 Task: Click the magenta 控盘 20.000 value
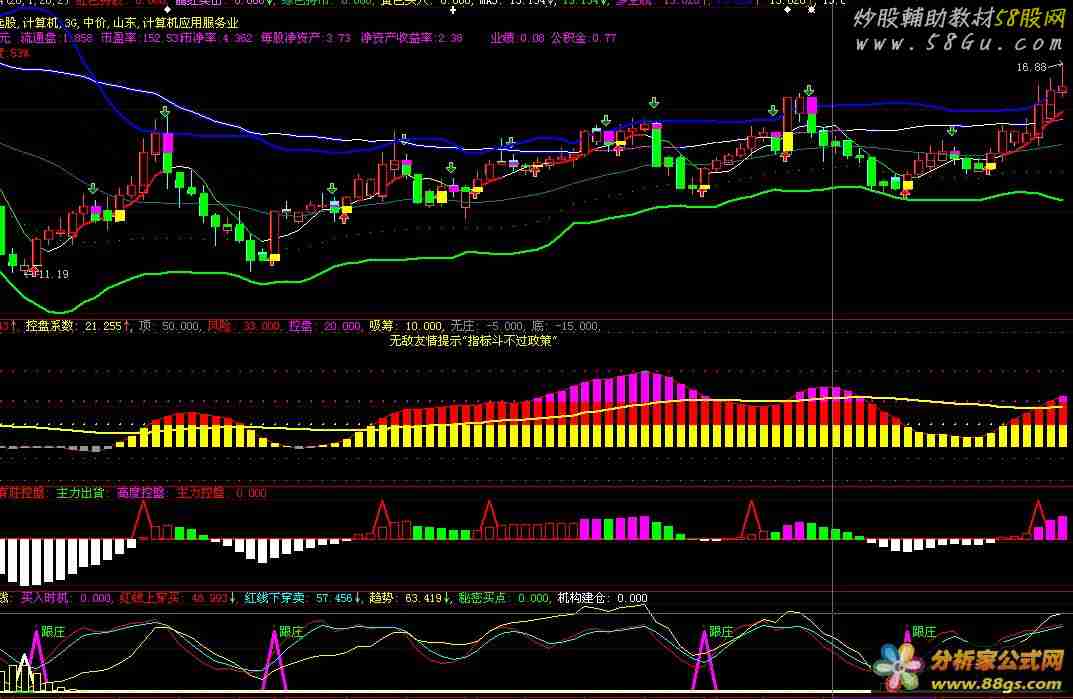[x=325, y=327]
